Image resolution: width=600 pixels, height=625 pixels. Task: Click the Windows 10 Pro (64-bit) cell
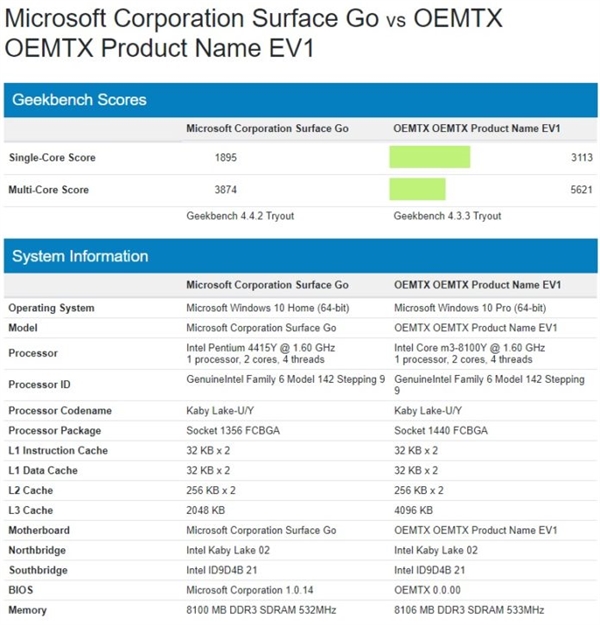pos(470,308)
